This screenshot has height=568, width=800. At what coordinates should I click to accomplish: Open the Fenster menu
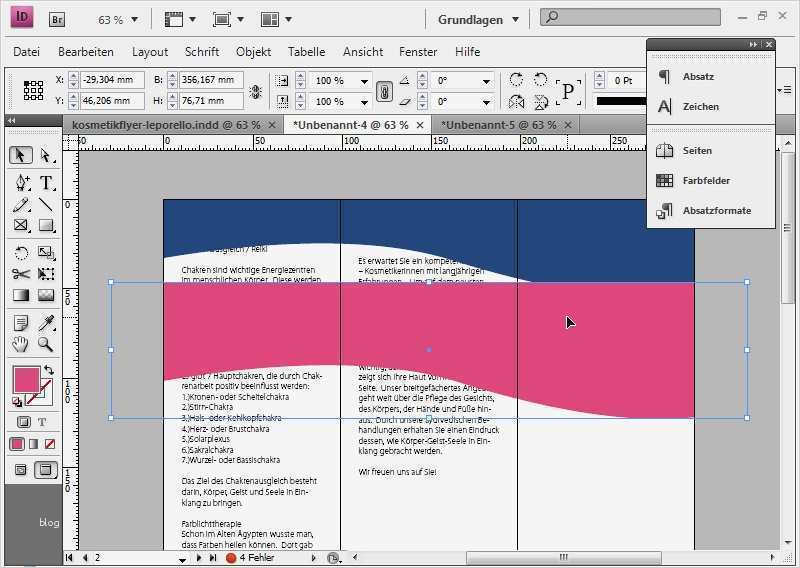[x=418, y=52]
